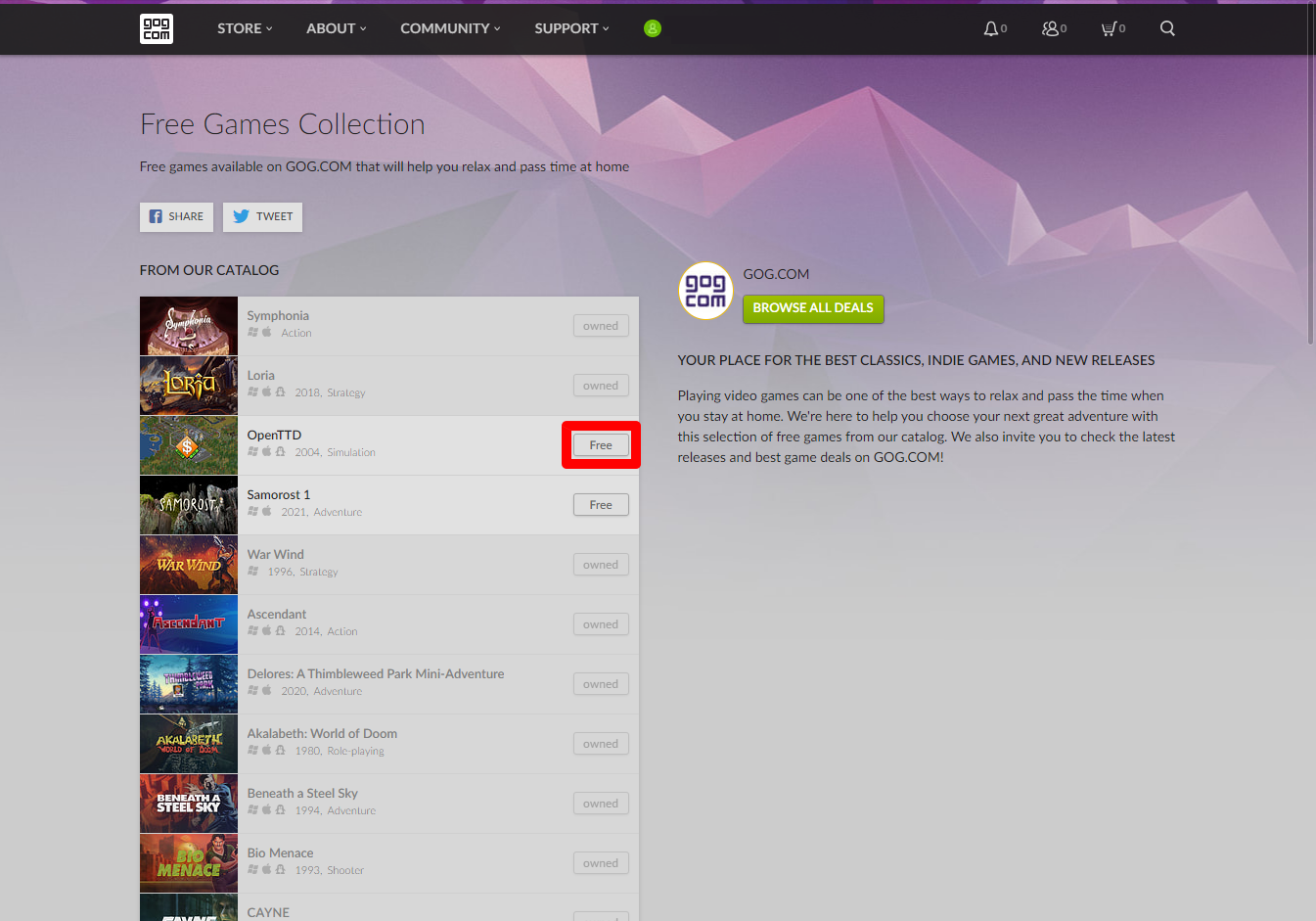Open the Ascendant thumbnail

coord(189,624)
